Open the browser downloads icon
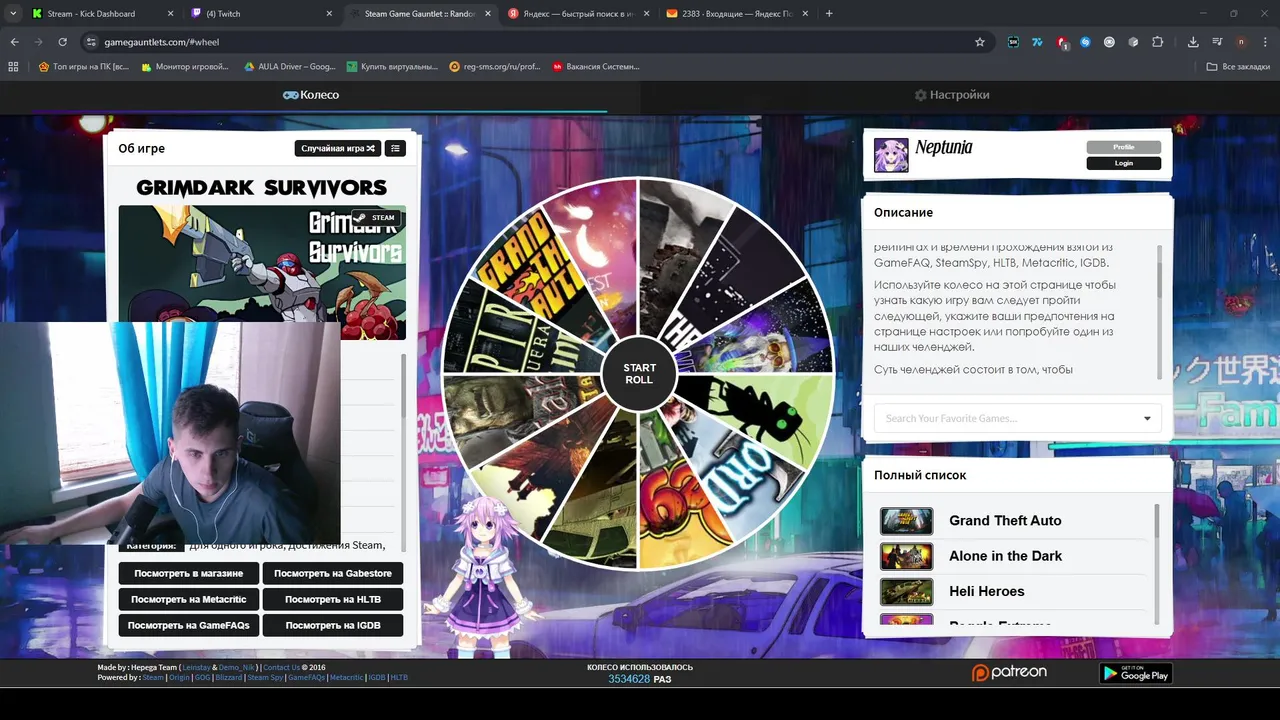 [1193, 42]
